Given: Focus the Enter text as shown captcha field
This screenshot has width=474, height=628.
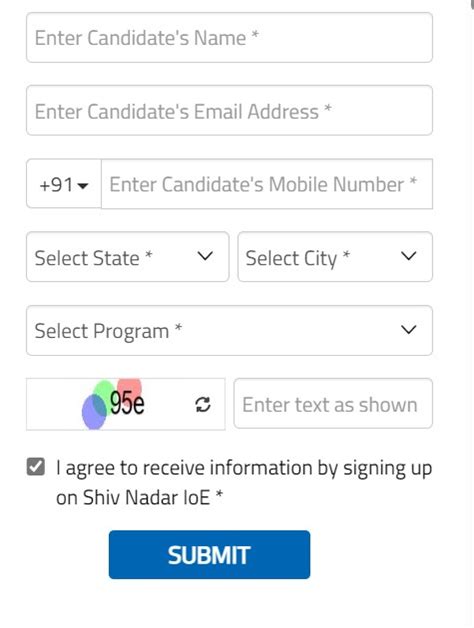Looking at the screenshot, I should point(333,404).
